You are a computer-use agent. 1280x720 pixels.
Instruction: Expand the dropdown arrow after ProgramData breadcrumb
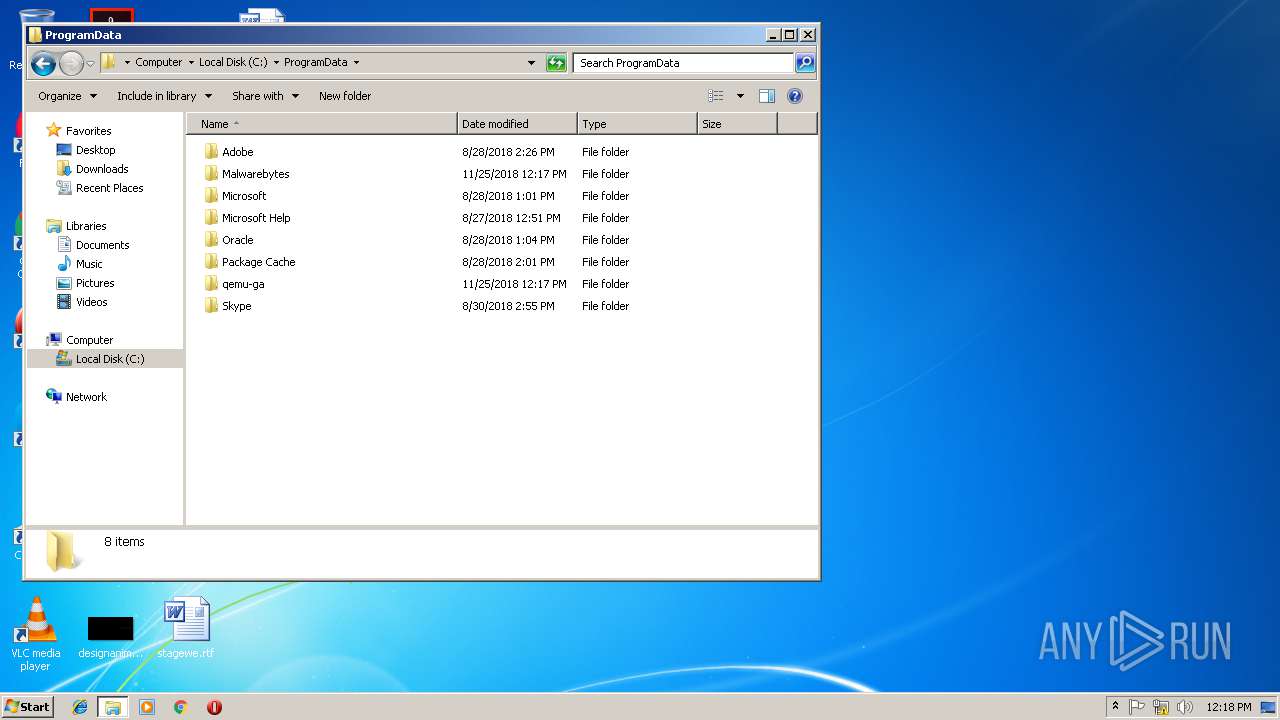[x=356, y=62]
